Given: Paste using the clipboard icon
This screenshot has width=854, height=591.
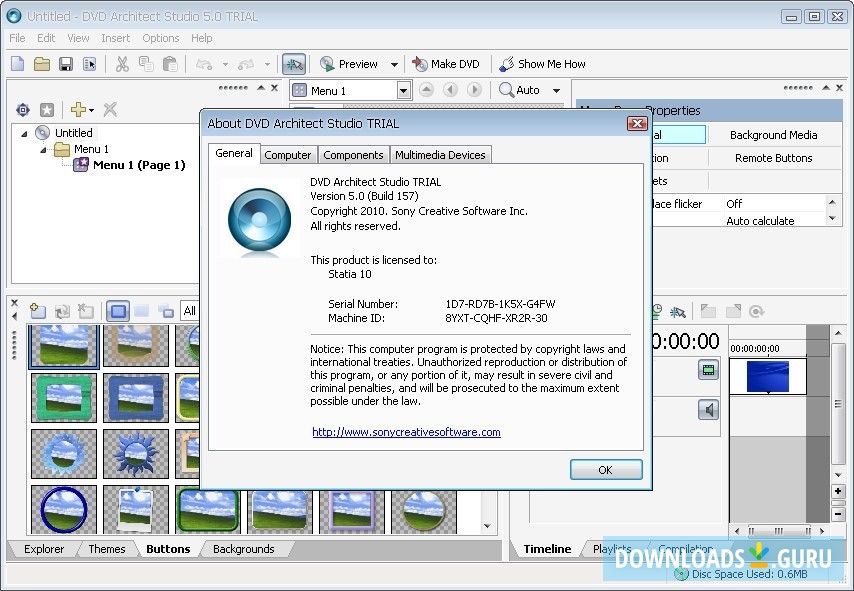Looking at the screenshot, I should (169, 63).
